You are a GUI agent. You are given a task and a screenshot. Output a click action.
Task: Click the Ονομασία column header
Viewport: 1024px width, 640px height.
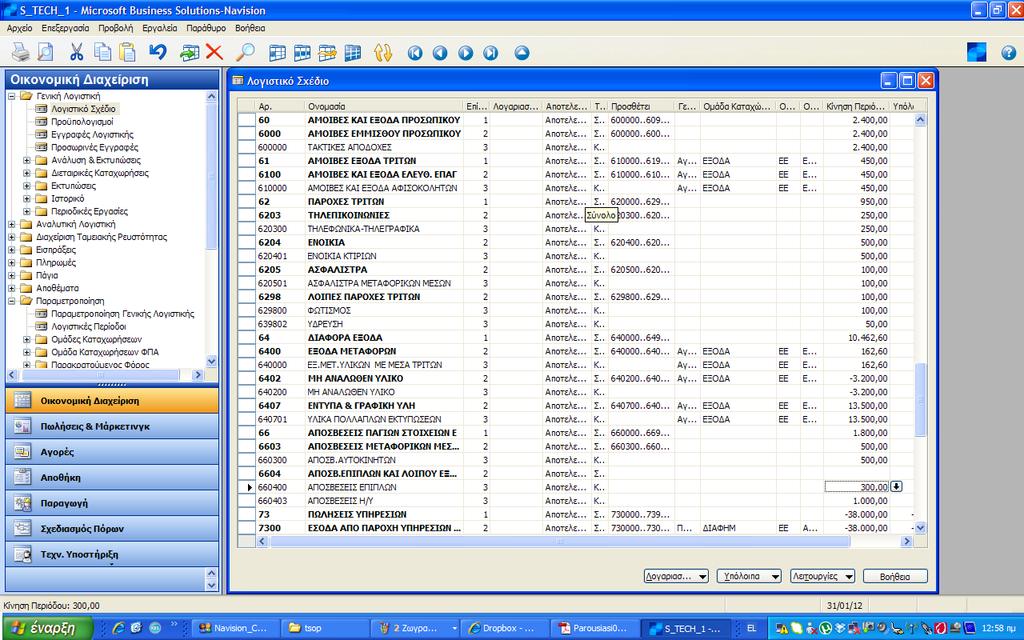(383, 106)
